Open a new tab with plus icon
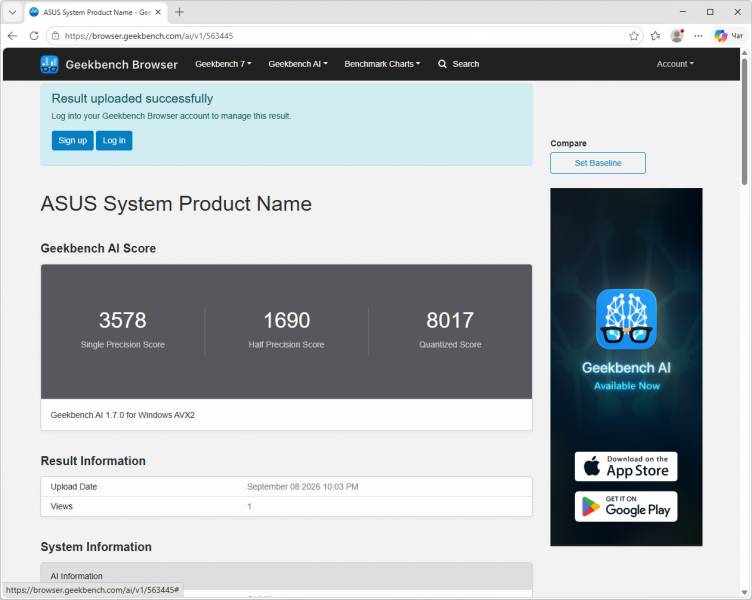The height and width of the screenshot is (600, 752). click(179, 12)
